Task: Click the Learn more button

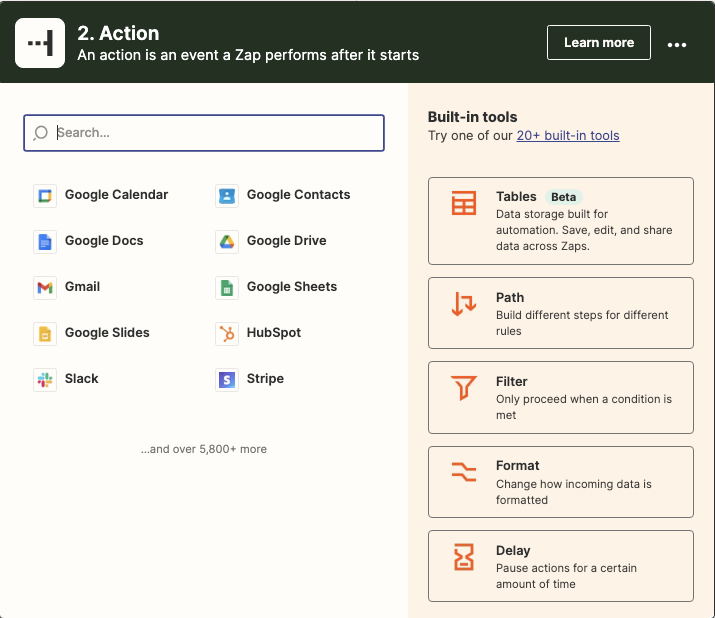Action: [599, 42]
